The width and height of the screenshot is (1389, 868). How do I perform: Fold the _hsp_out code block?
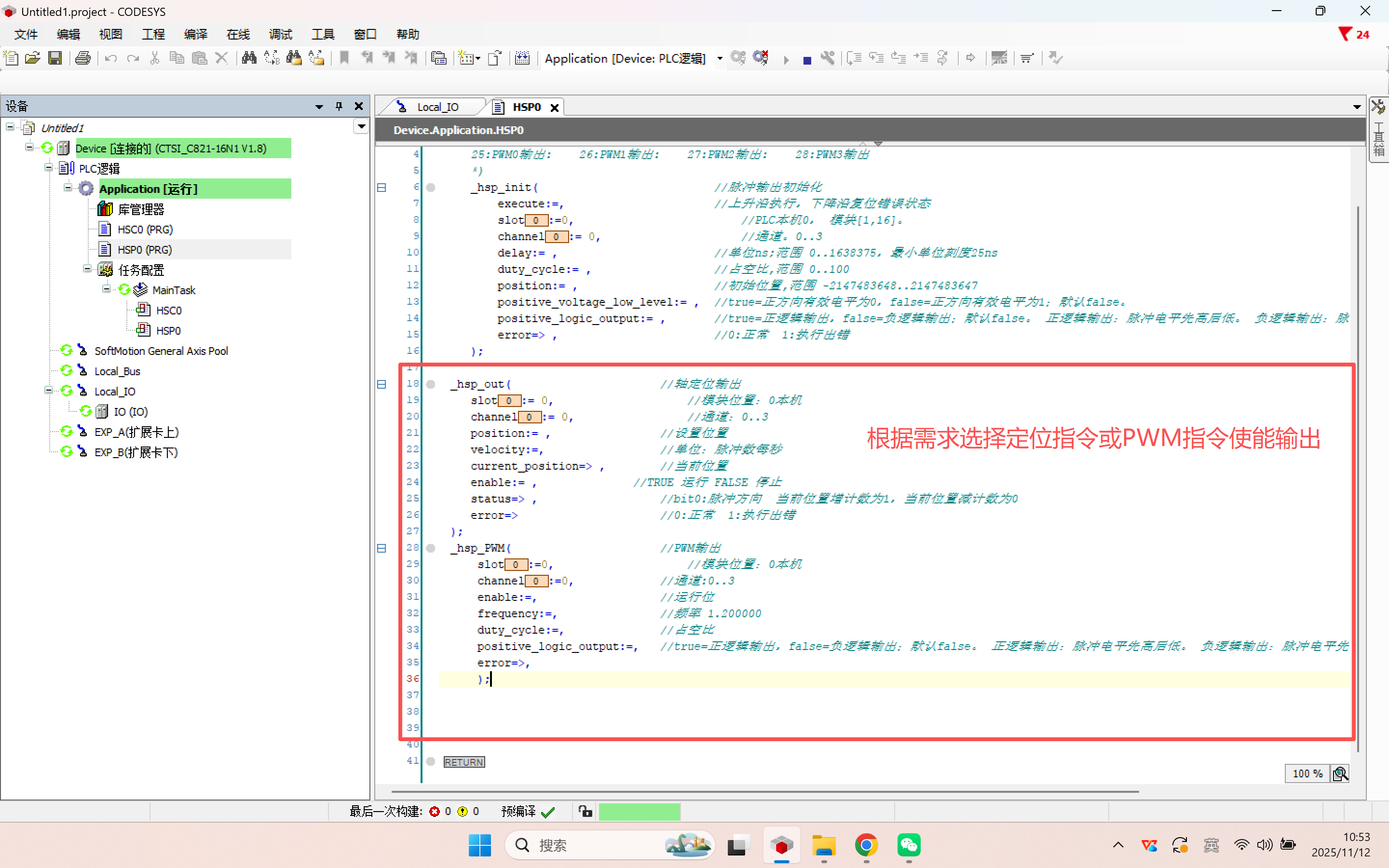pos(381,385)
